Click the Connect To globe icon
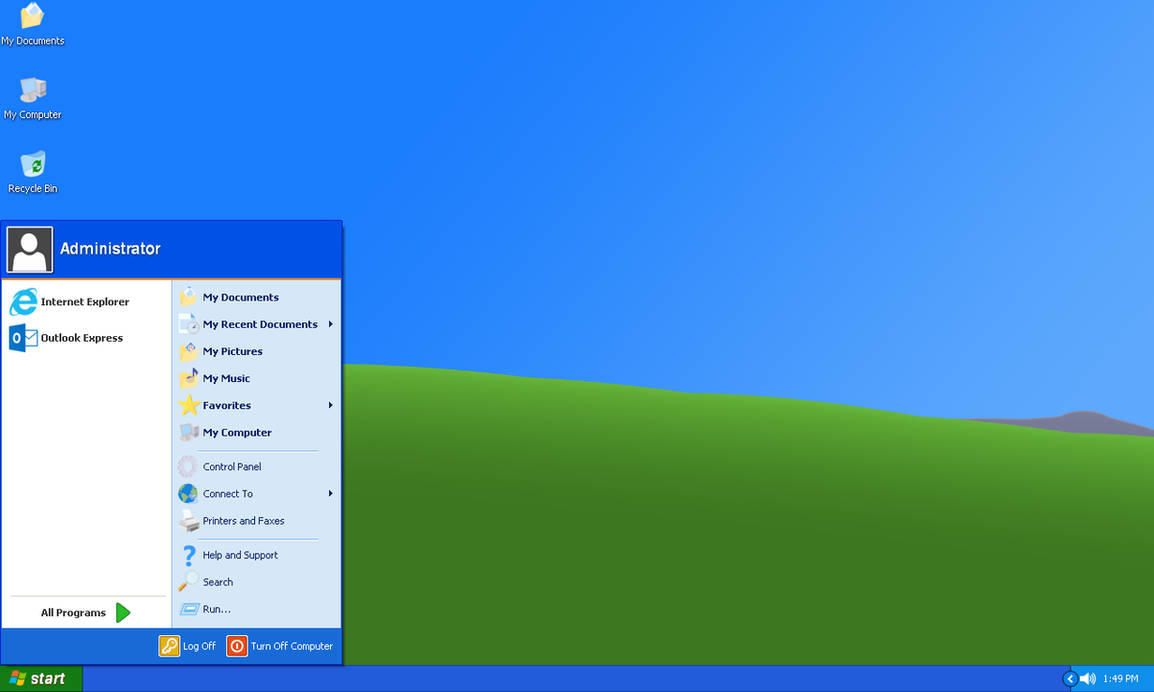Screen dimensions: 1154x692 pos(188,493)
